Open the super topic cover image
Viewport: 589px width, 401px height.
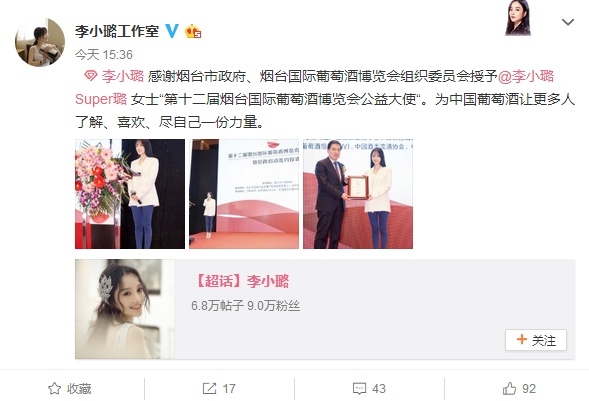tap(125, 309)
